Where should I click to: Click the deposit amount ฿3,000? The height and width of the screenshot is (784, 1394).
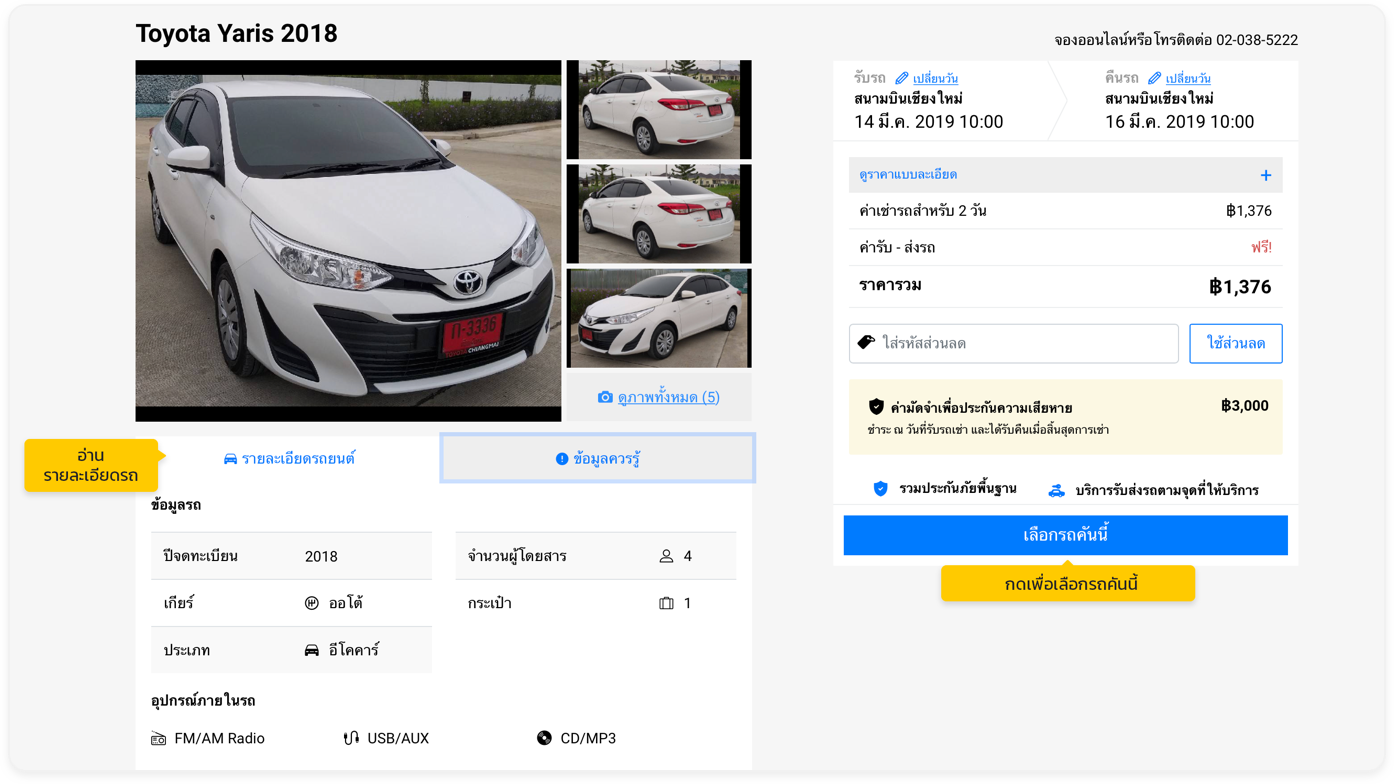pyautogui.click(x=1245, y=406)
